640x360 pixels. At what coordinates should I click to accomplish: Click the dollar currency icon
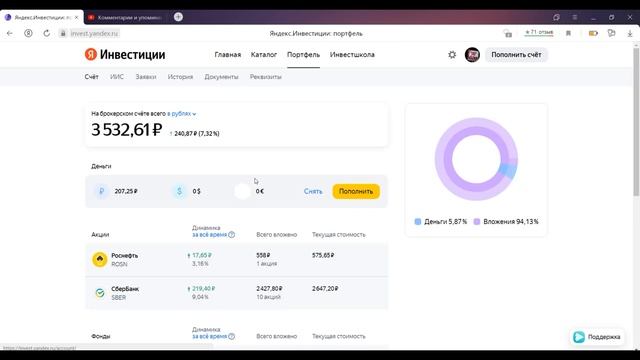(179, 191)
